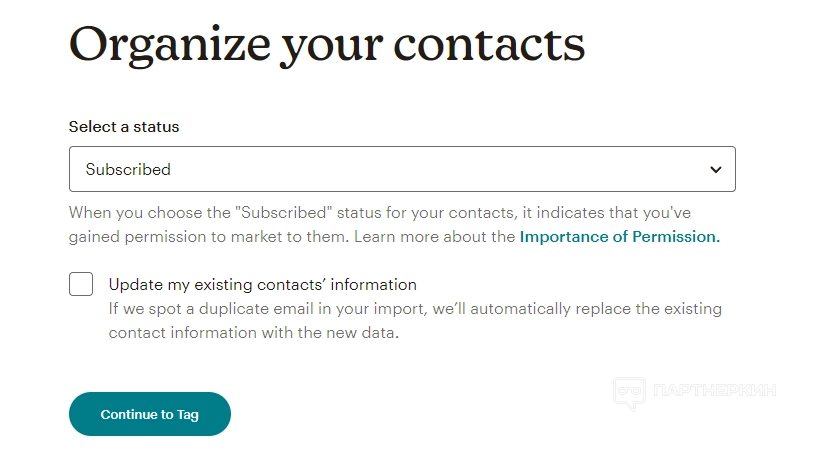The height and width of the screenshot is (463, 827).
Task: Click the "Select a status" field label
Action: [124, 127]
